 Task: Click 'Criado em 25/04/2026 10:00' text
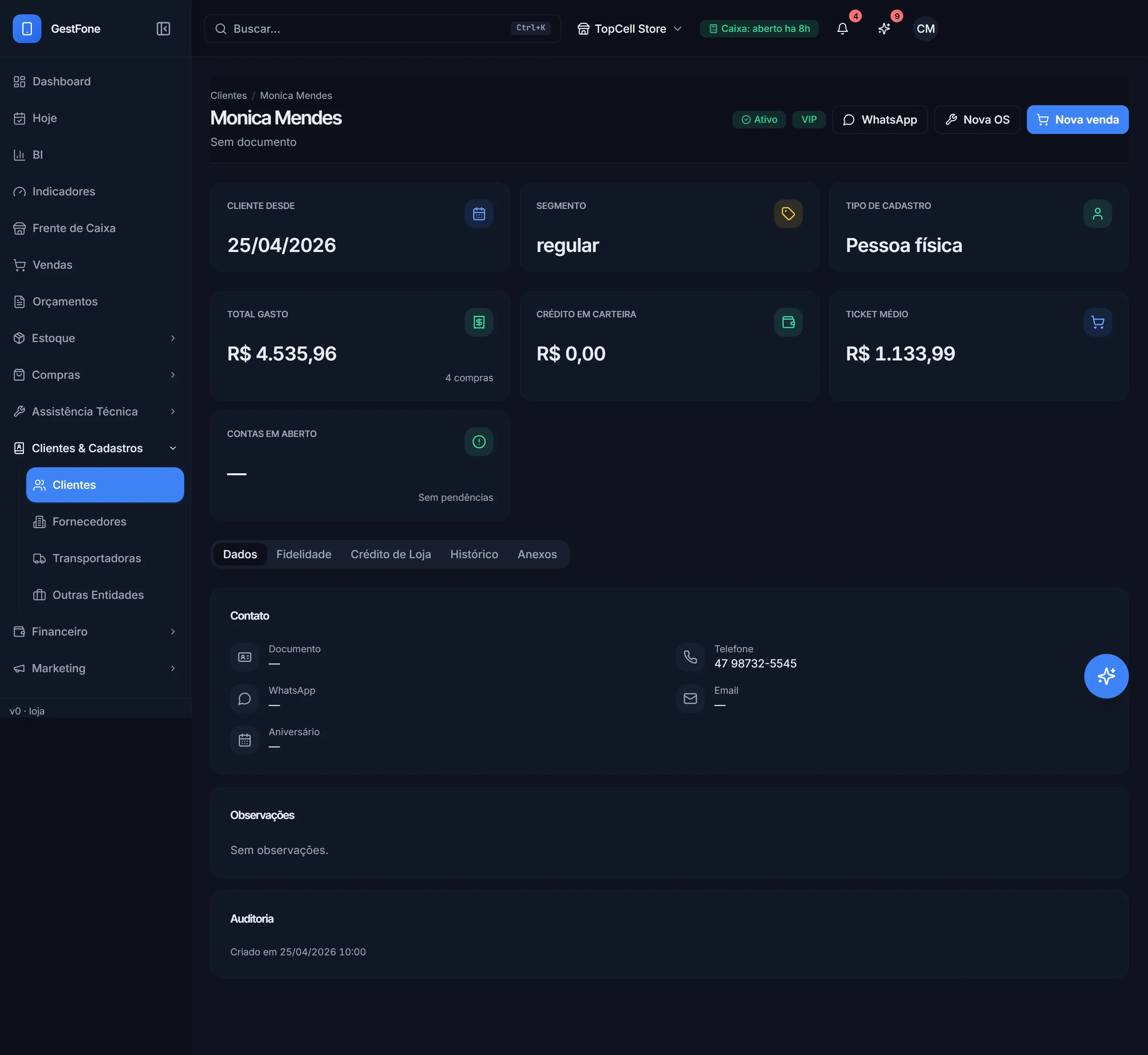[x=298, y=952]
